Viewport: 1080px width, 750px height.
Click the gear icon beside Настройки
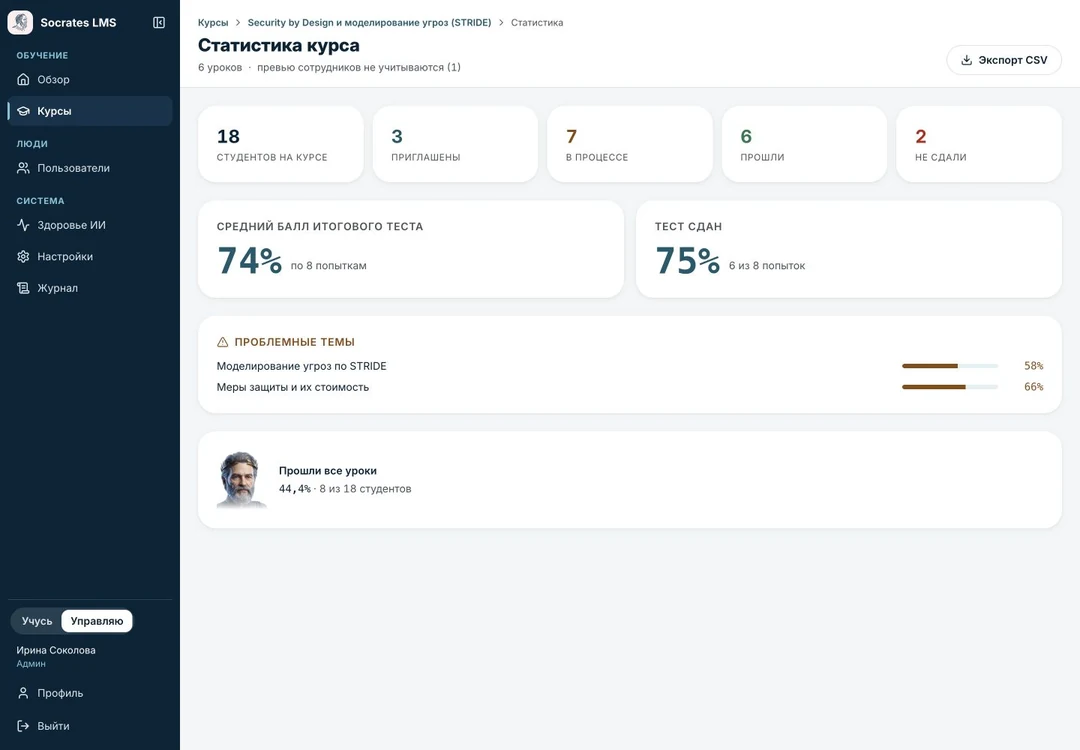click(x=23, y=256)
